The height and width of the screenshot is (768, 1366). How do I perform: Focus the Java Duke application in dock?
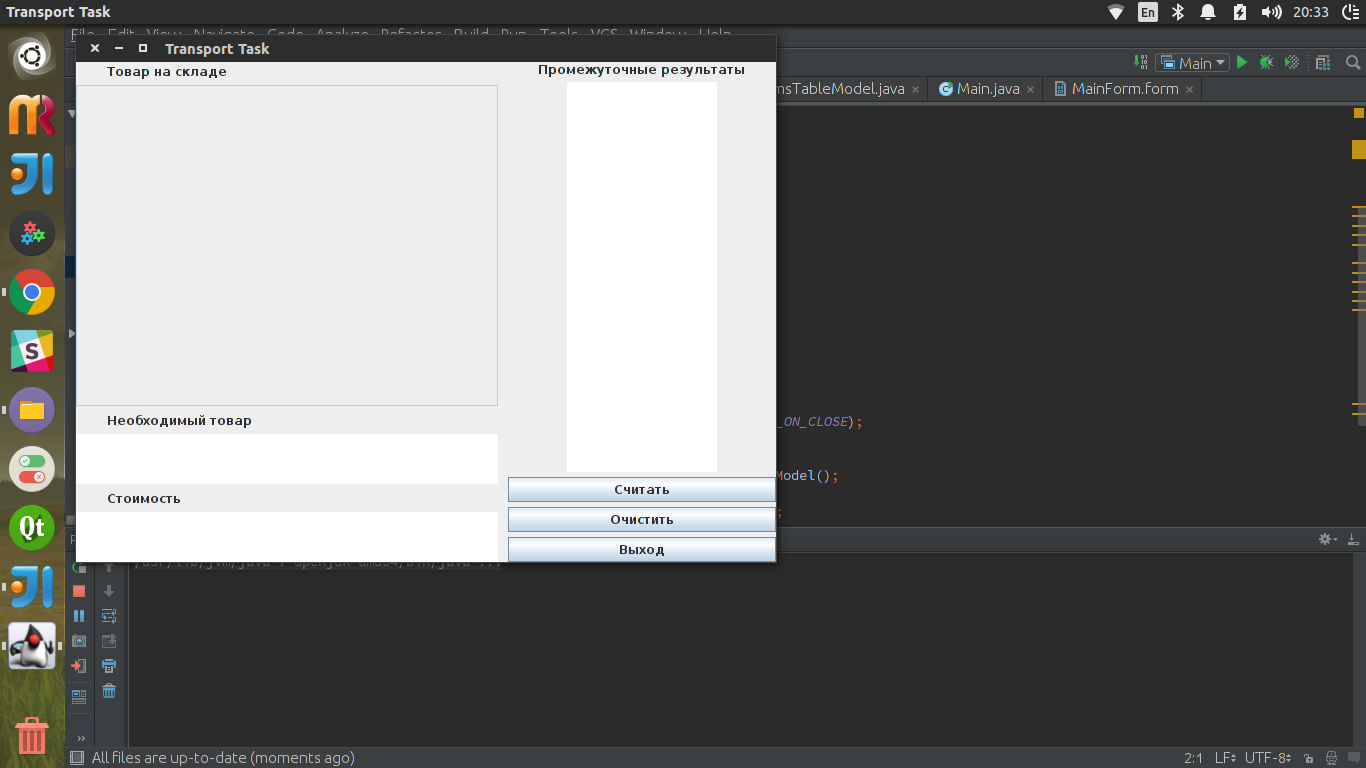[x=32, y=645]
